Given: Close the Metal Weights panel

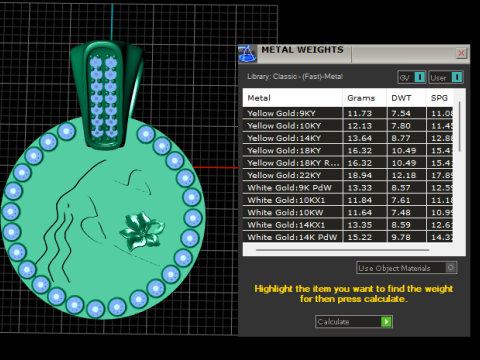Looking at the screenshot, I should pyautogui.click(x=461, y=53).
